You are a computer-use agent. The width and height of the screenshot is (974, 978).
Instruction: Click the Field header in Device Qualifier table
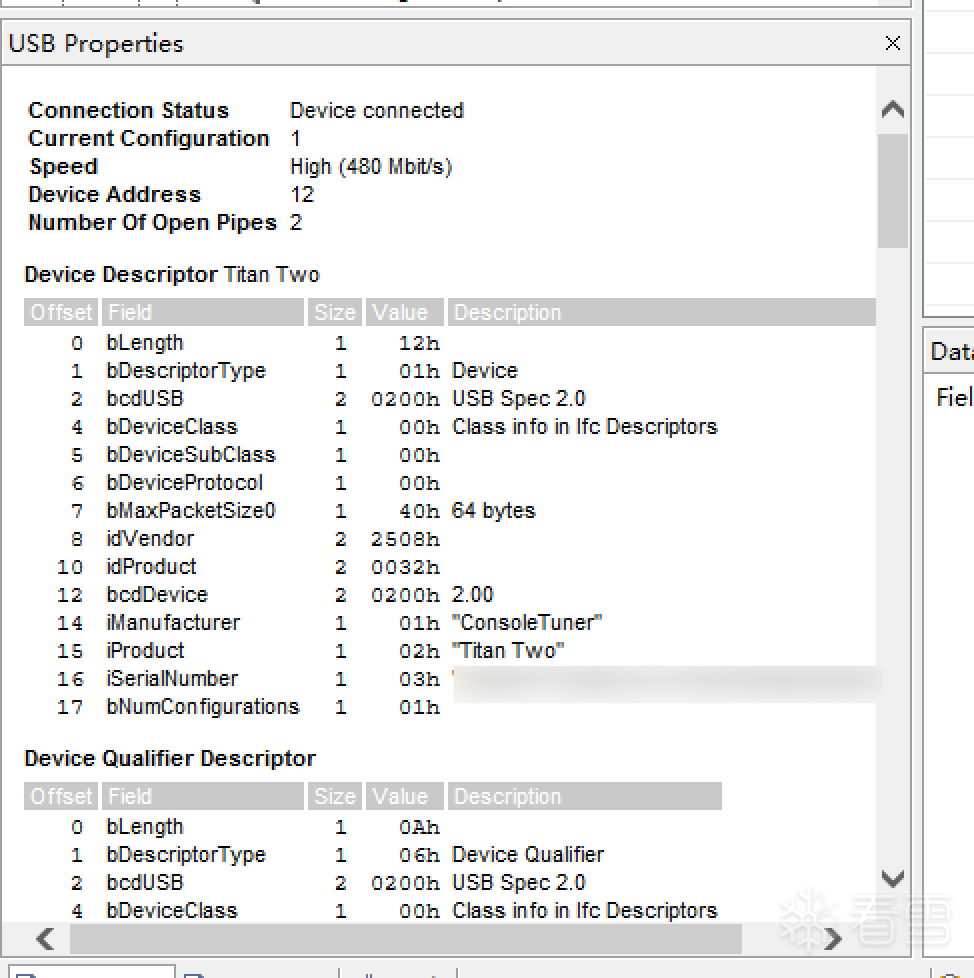203,796
